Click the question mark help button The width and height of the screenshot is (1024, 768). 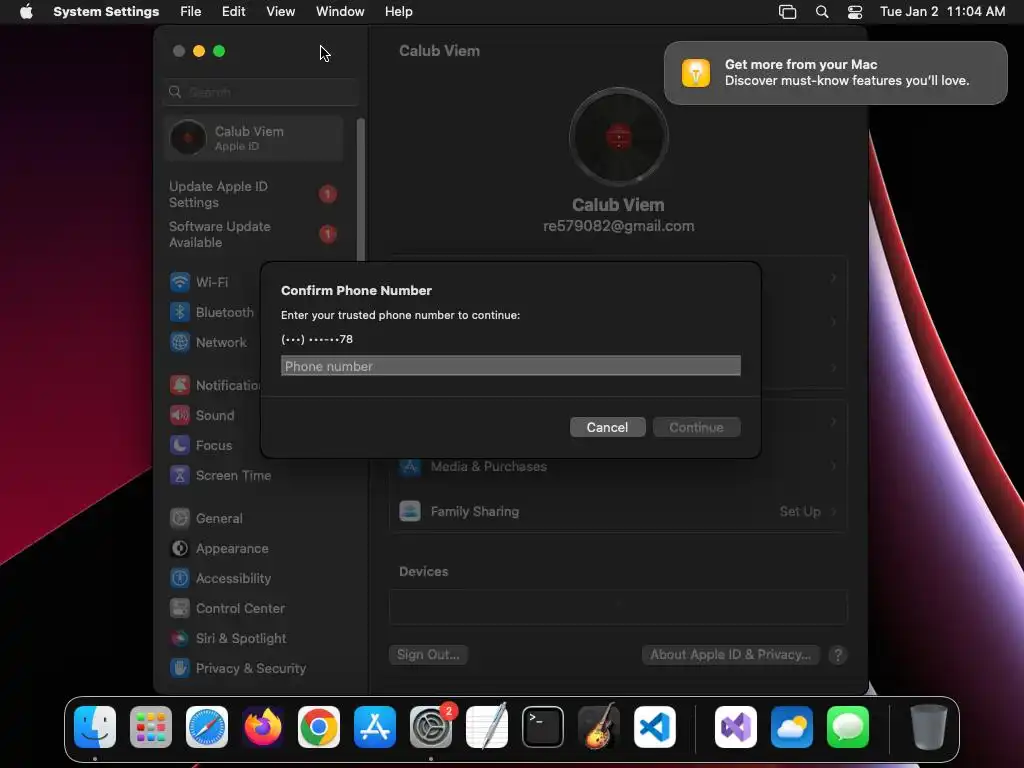coord(838,654)
